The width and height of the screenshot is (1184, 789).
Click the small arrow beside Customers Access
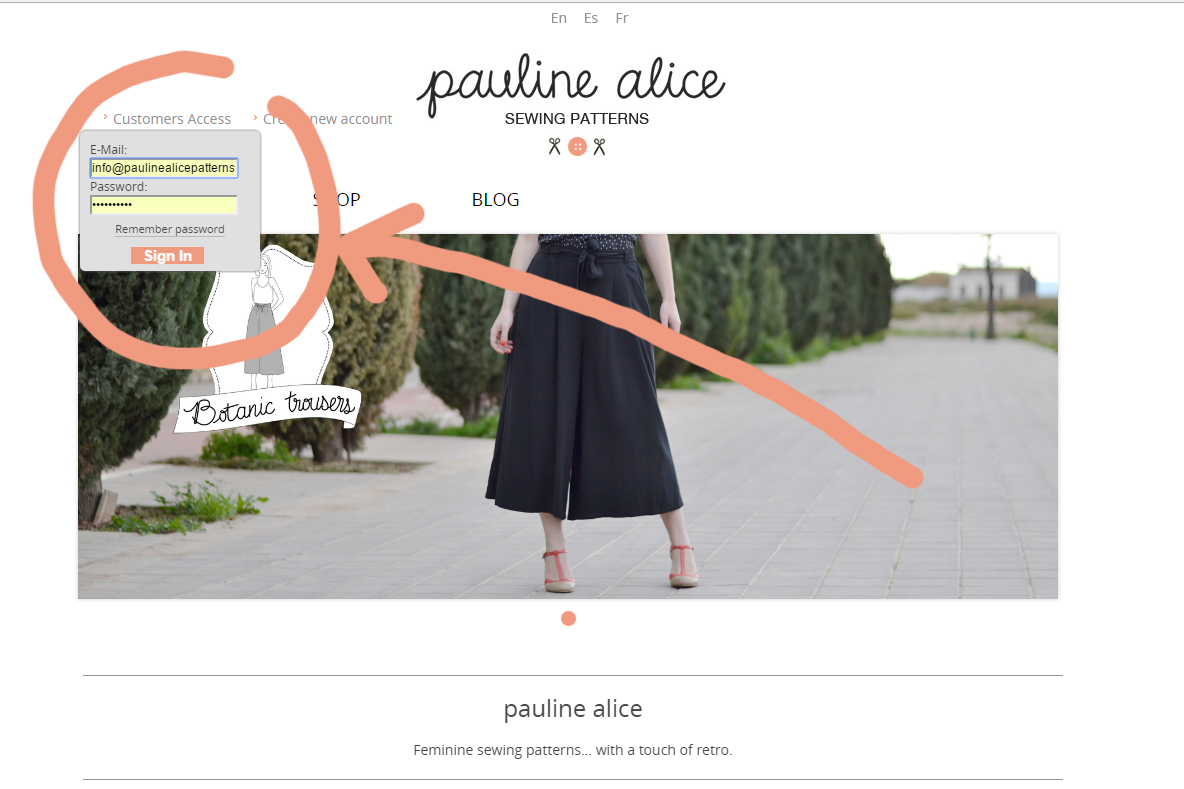pos(105,117)
